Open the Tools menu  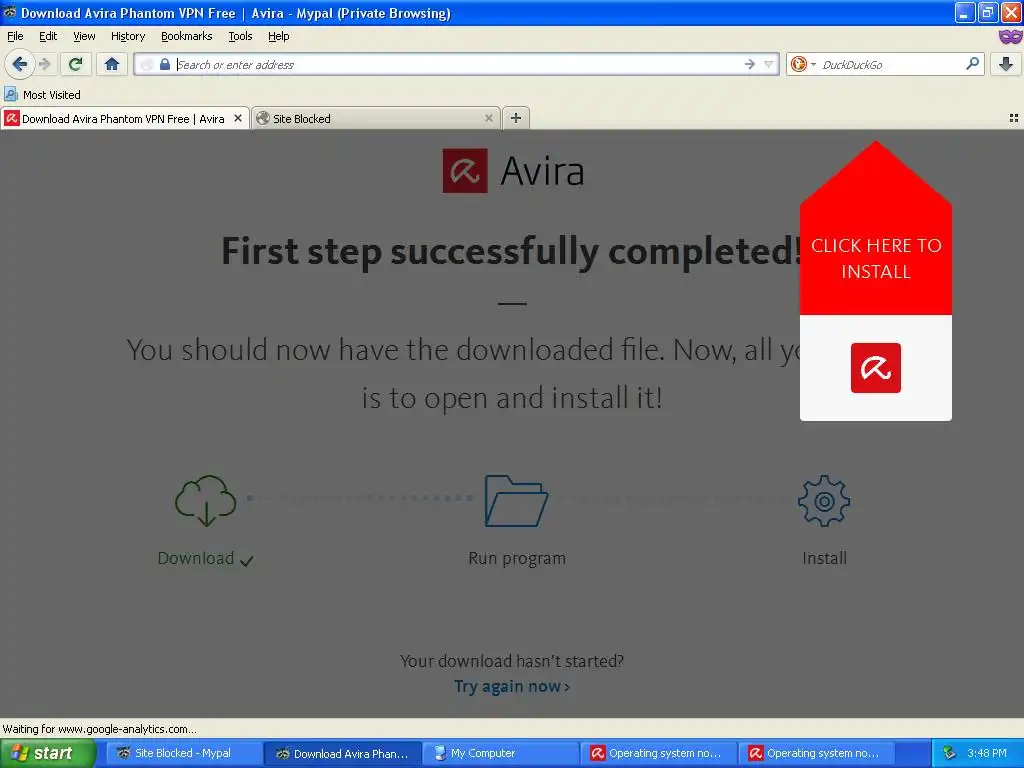240,37
